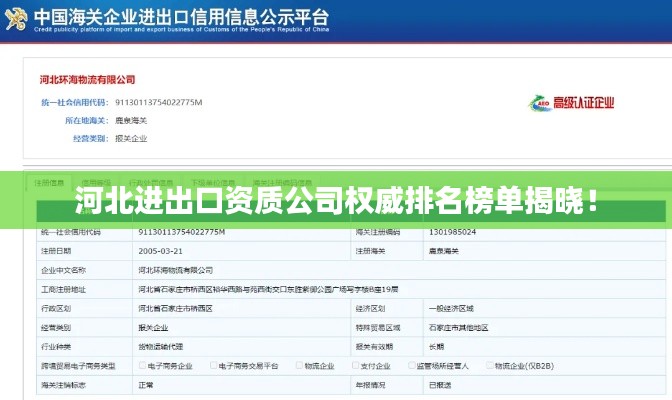
Task: Click the 中国海关企业进出口信用信息公示平台 title
Action: 182,16
